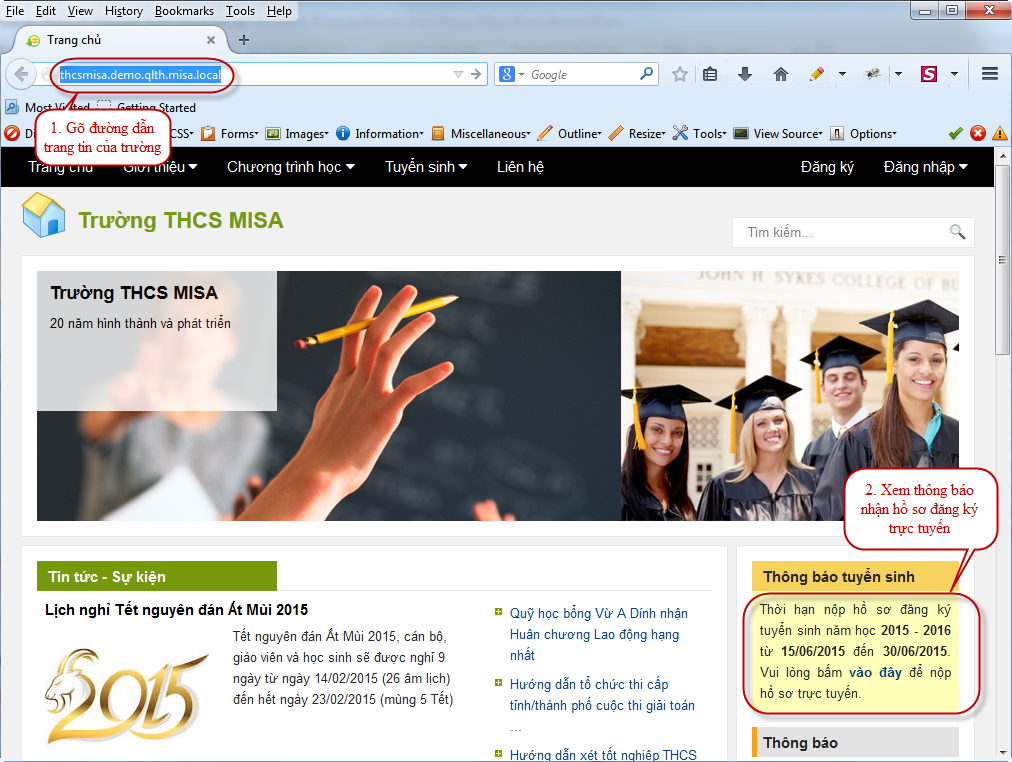Open the View Source developer menu
Viewport: 1012px width, 762px height.
point(778,134)
